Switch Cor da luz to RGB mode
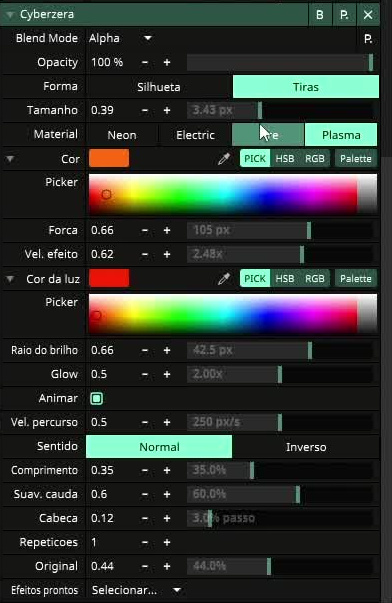The height and width of the screenshot is (603, 392). point(315,278)
